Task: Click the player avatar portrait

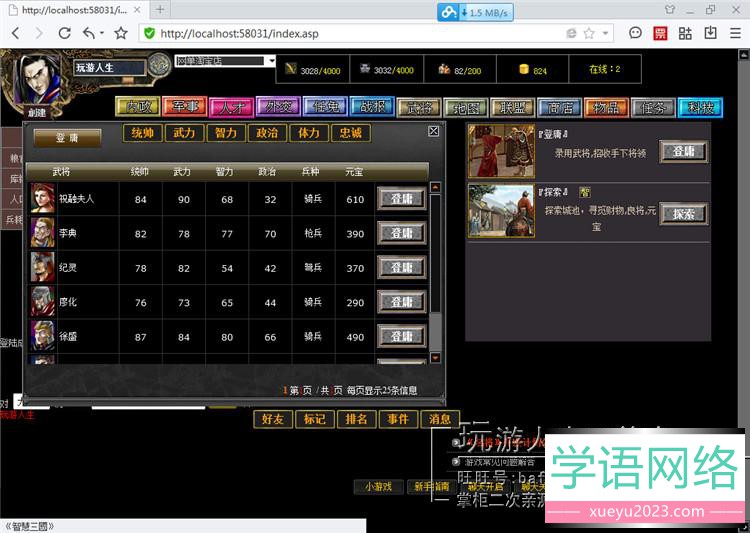Action: pos(38,78)
